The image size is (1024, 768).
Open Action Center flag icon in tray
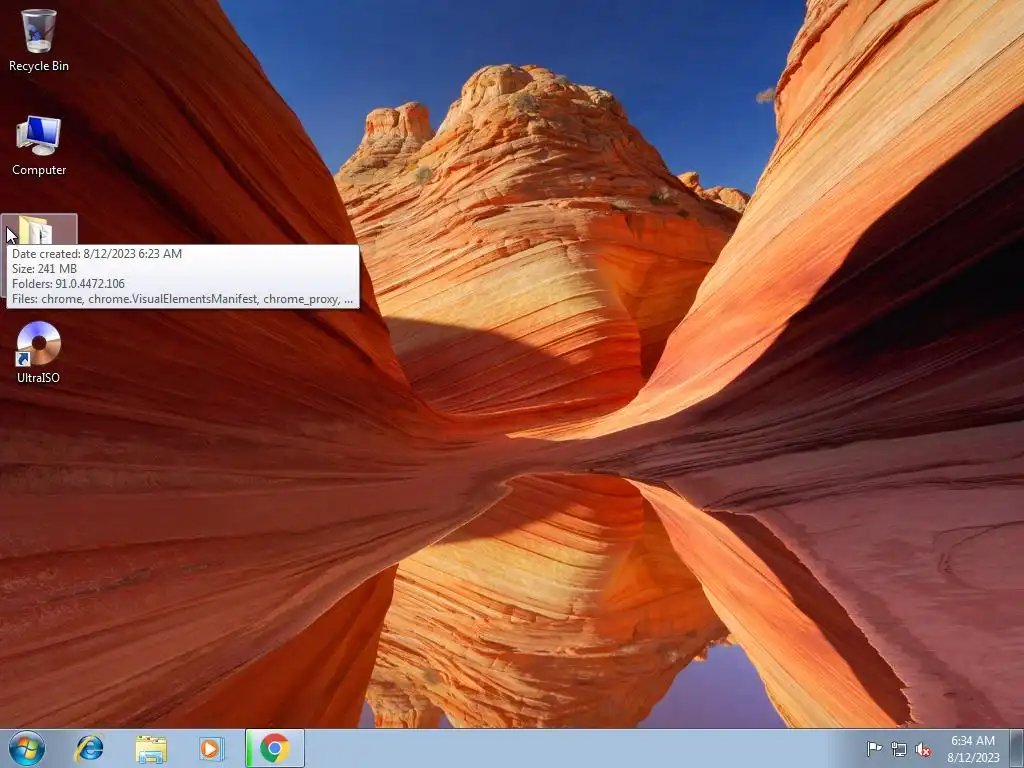pos(874,749)
